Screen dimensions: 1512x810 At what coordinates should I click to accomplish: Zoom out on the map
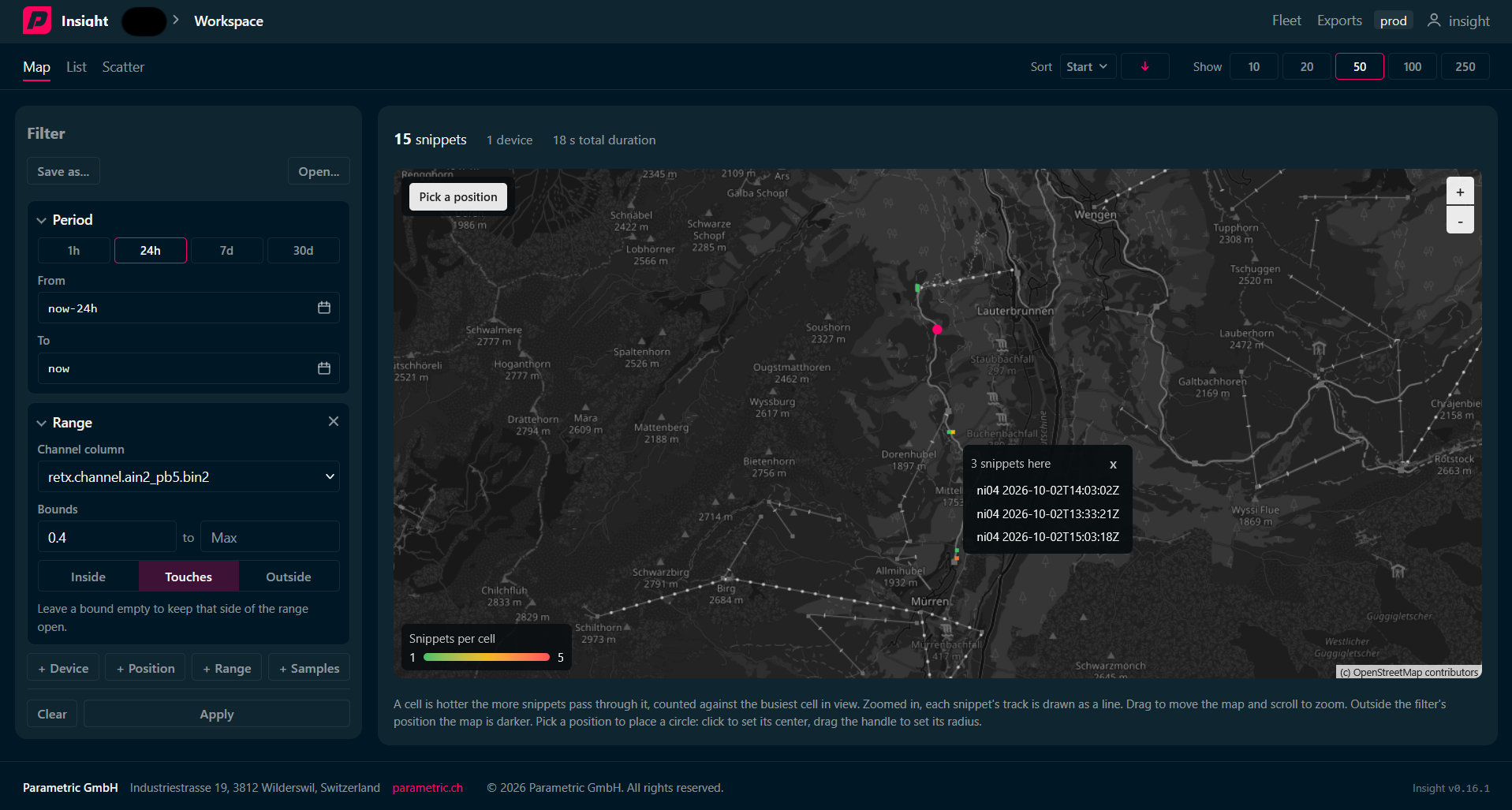[1460, 220]
